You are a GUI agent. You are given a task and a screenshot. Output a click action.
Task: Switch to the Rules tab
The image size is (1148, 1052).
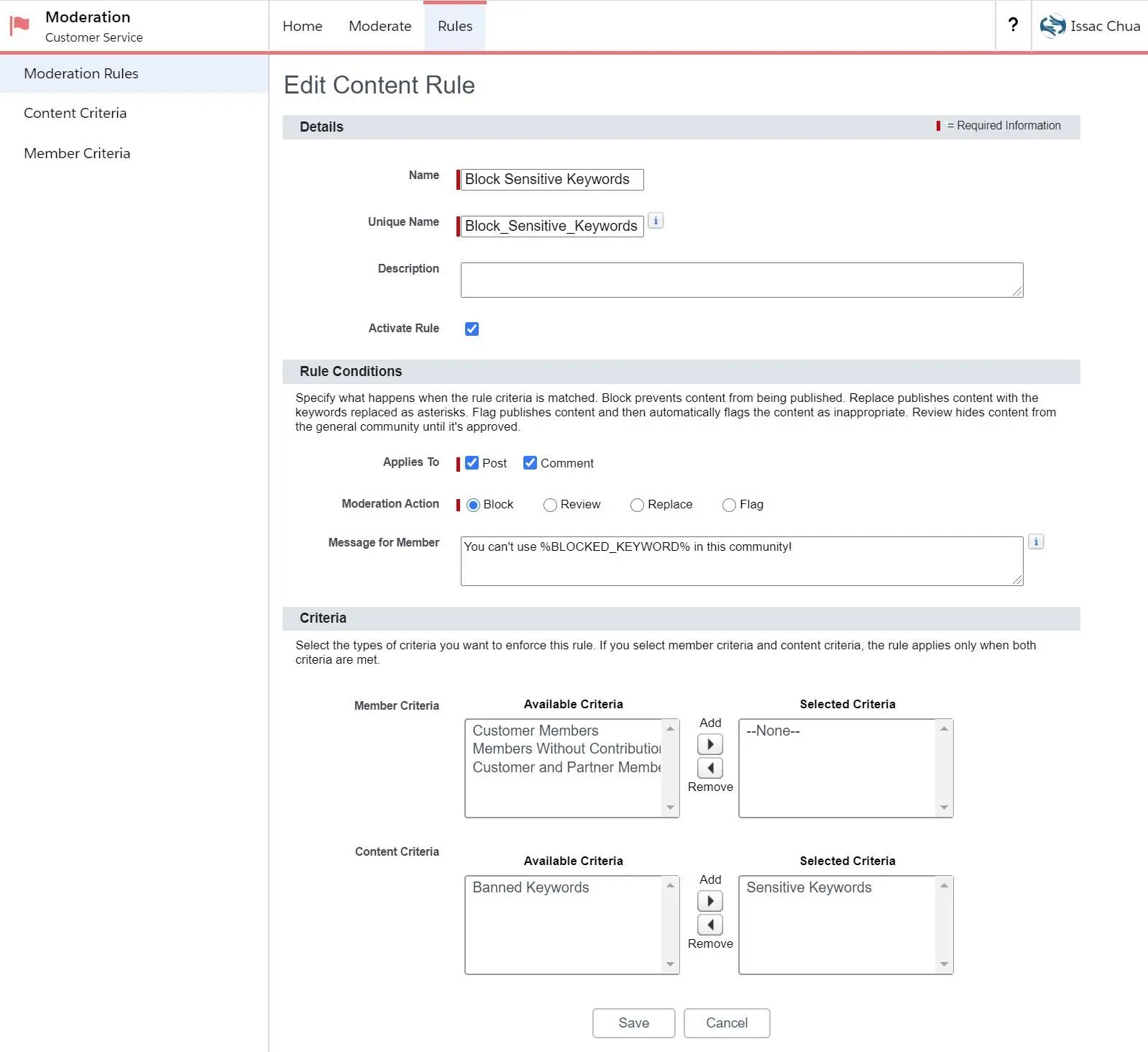(455, 26)
